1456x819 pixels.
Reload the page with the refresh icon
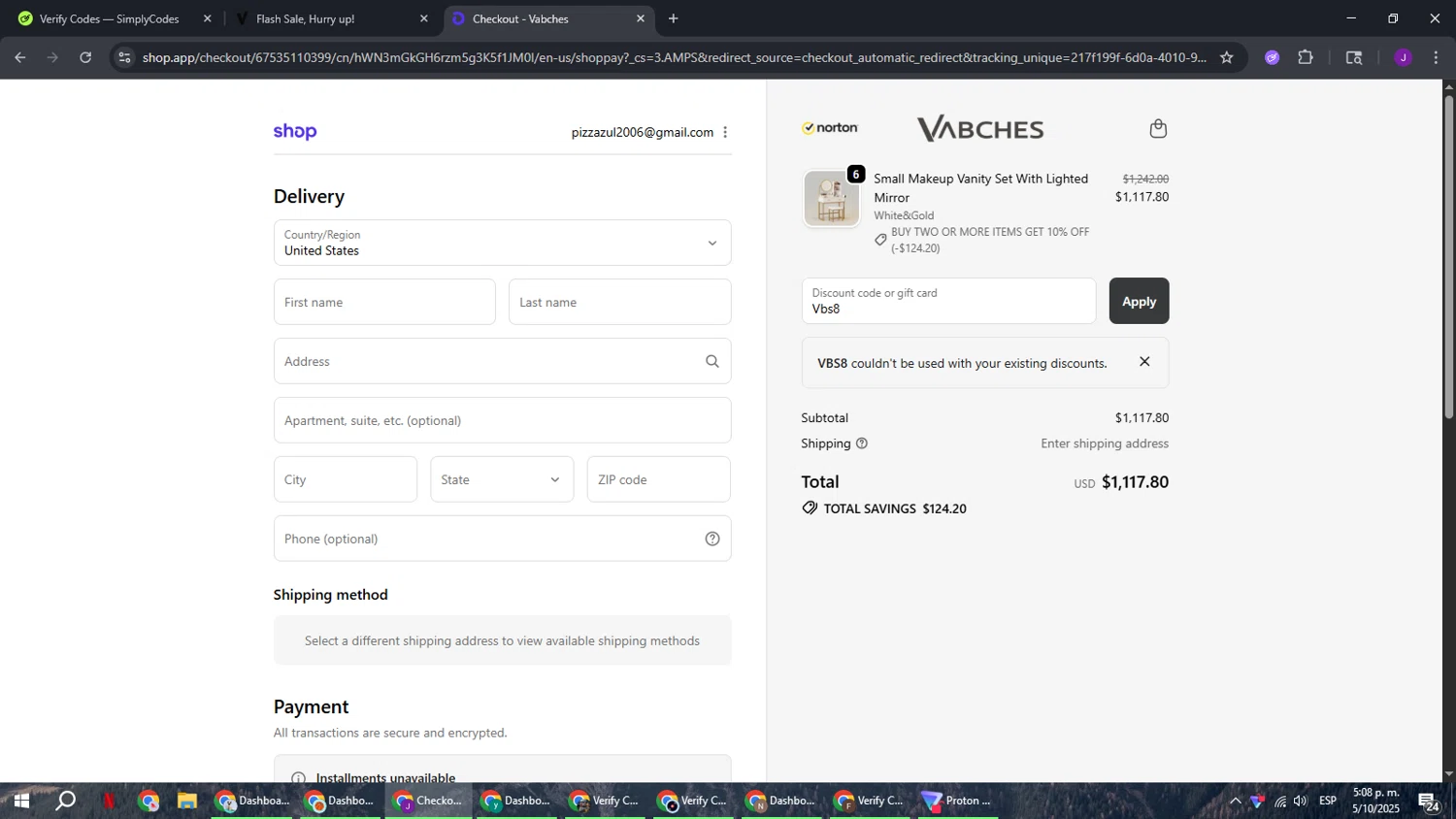pos(85,57)
